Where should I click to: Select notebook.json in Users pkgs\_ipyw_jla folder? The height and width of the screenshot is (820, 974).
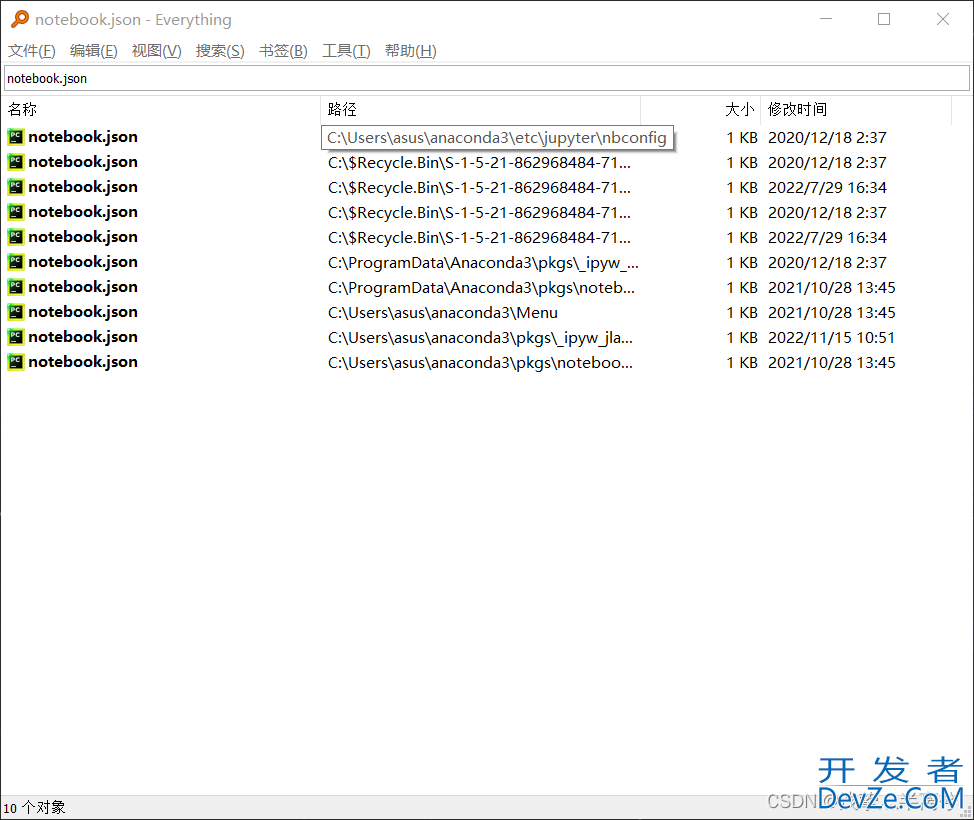point(83,337)
